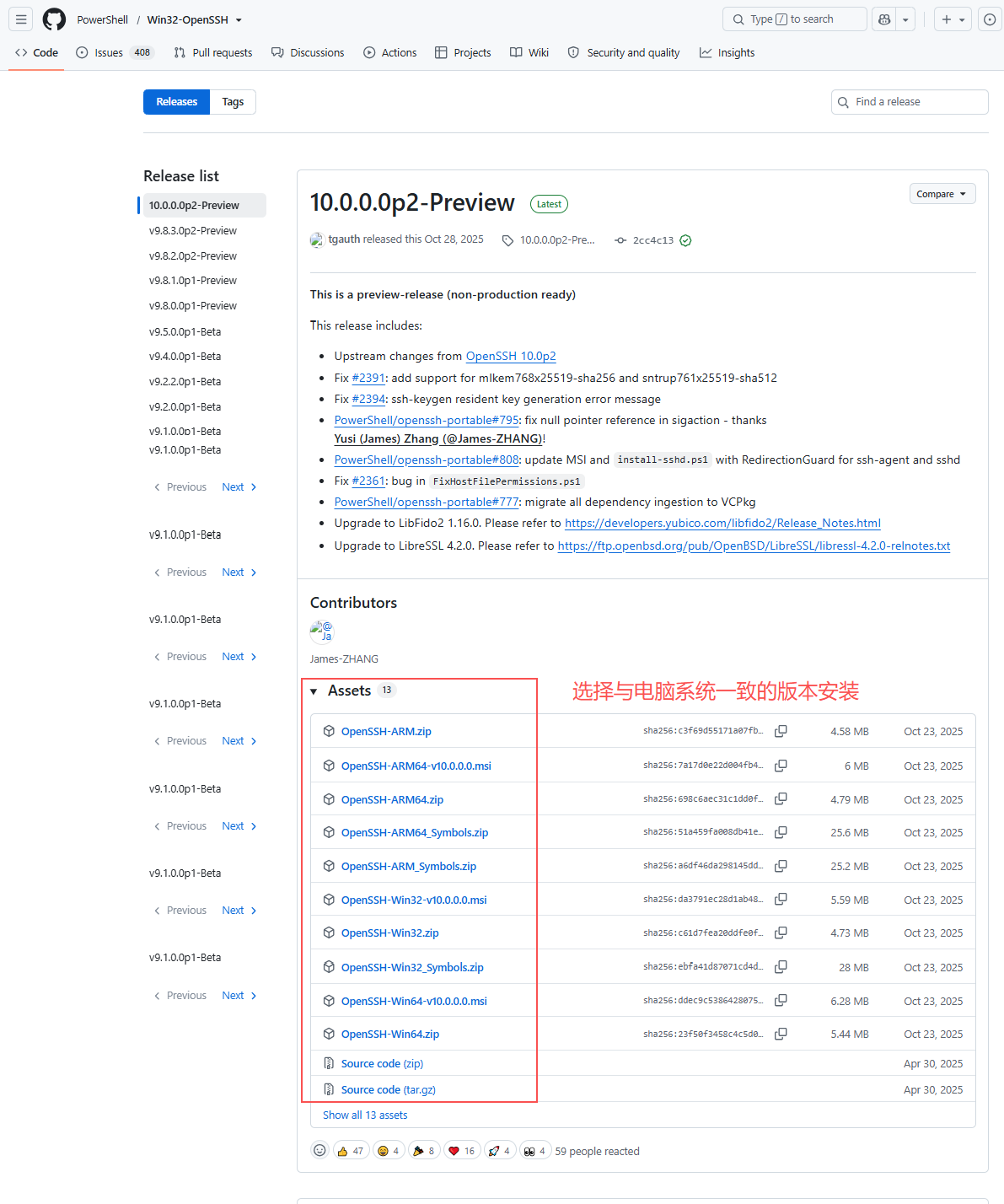The height and width of the screenshot is (1204, 1004).
Task: Go to the GitHub homepage logo
Action: (54, 19)
